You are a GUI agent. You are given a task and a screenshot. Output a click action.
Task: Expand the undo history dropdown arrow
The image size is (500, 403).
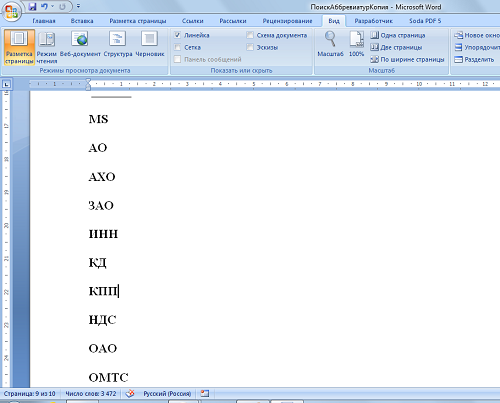[53, 6]
